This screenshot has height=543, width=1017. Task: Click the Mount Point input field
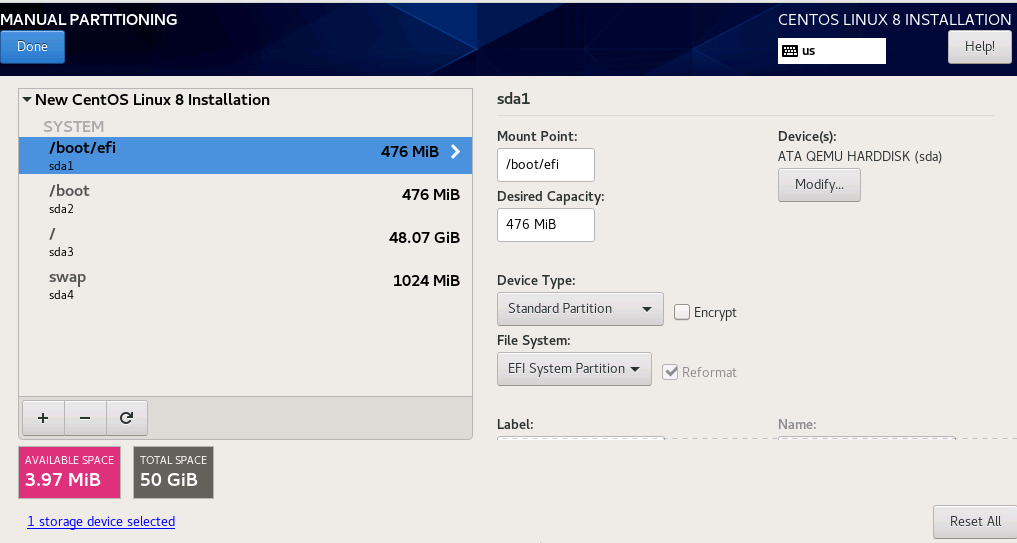pyautogui.click(x=545, y=165)
